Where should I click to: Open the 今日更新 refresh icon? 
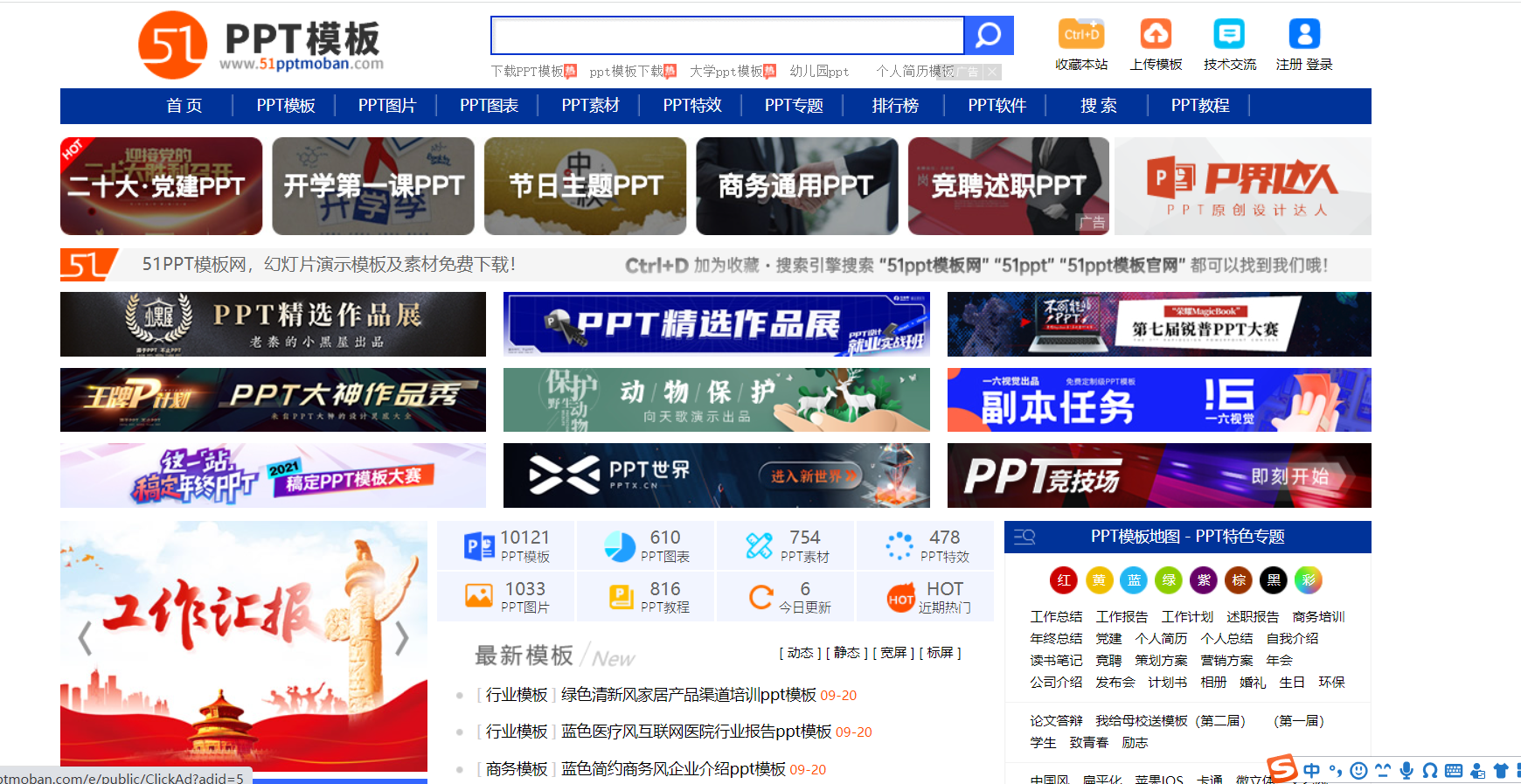[761, 597]
